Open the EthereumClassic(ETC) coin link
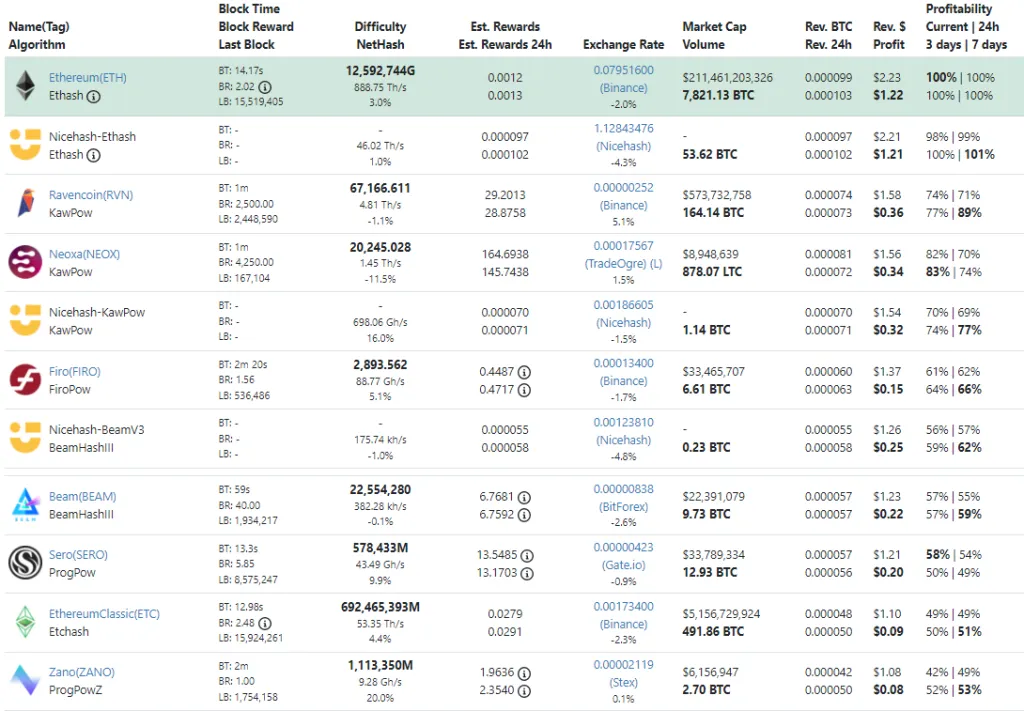Viewport: 1024px width, 711px height. (x=104, y=614)
